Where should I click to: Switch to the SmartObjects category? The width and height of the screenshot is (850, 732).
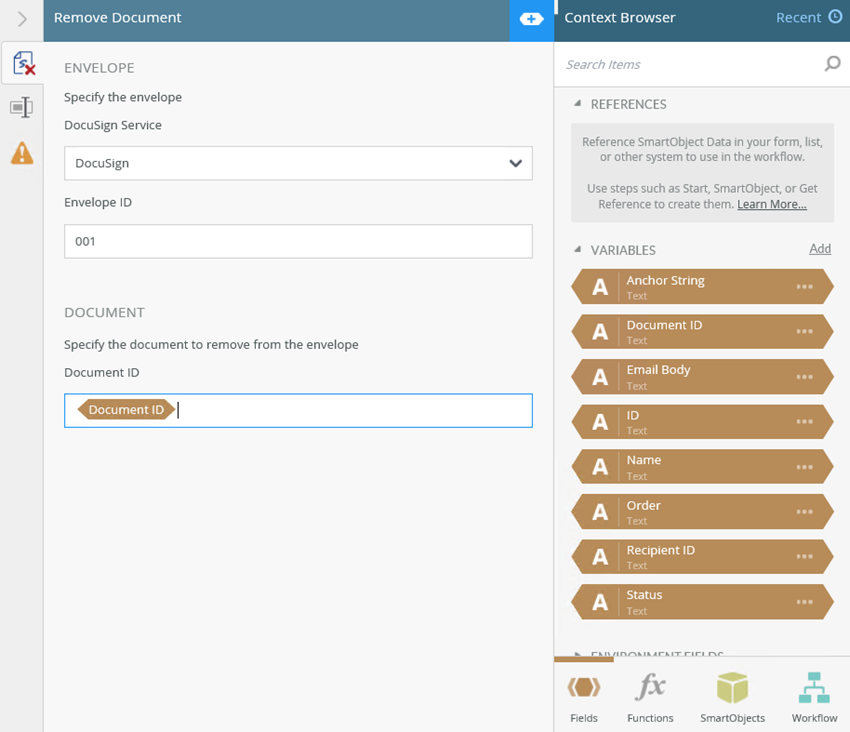pos(732,697)
